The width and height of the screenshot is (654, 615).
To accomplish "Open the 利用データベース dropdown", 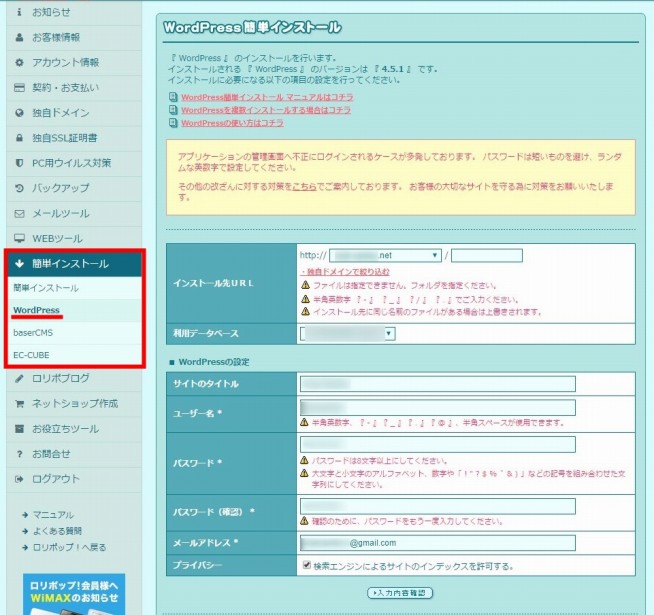I will pyautogui.click(x=346, y=333).
